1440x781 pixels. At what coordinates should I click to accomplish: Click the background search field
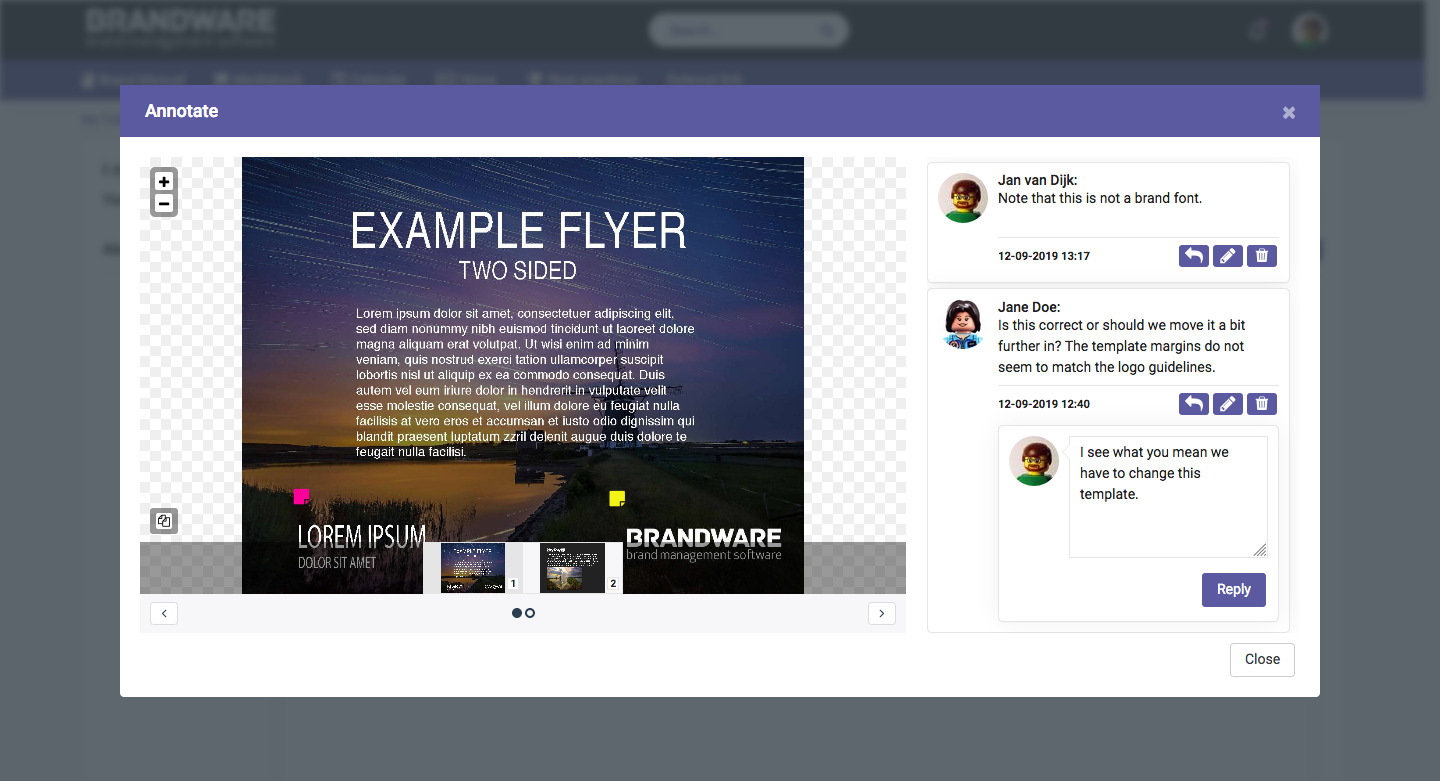(x=748, y=30)
